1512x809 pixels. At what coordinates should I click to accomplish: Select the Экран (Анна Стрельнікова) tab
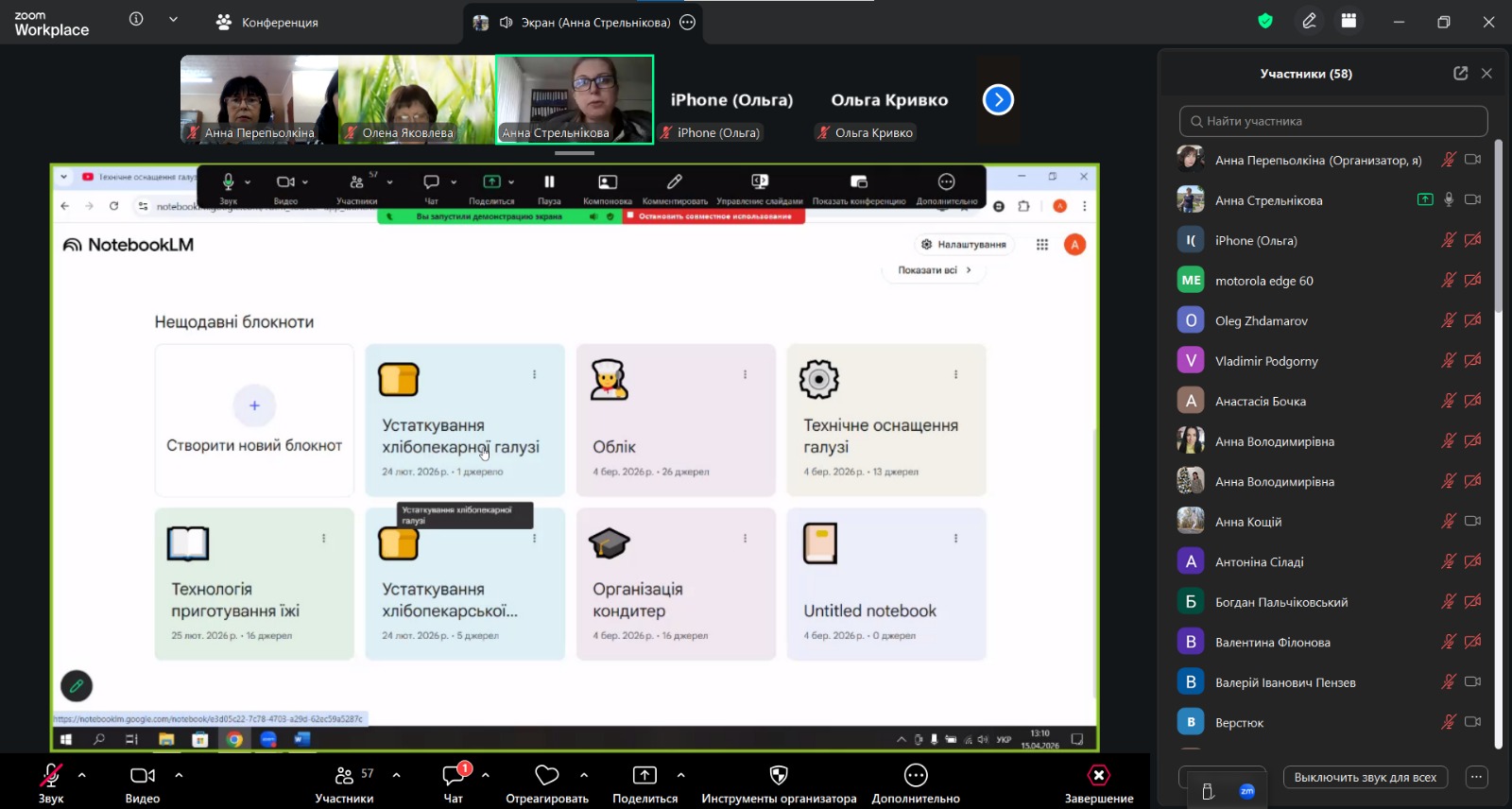tap(584, 23)
